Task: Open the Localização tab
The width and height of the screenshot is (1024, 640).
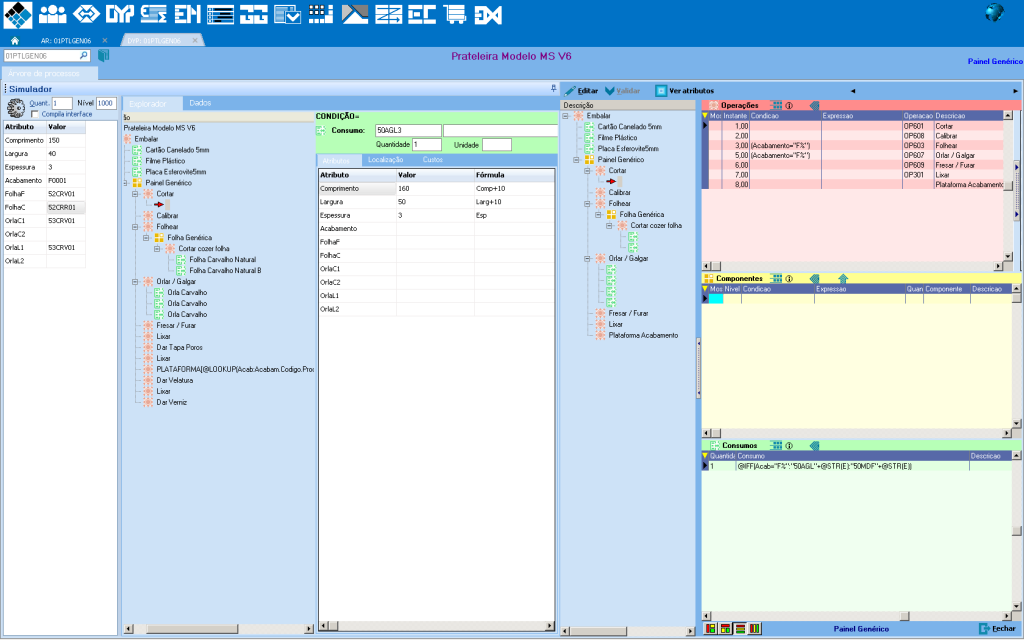Action: tap(385, 160)
